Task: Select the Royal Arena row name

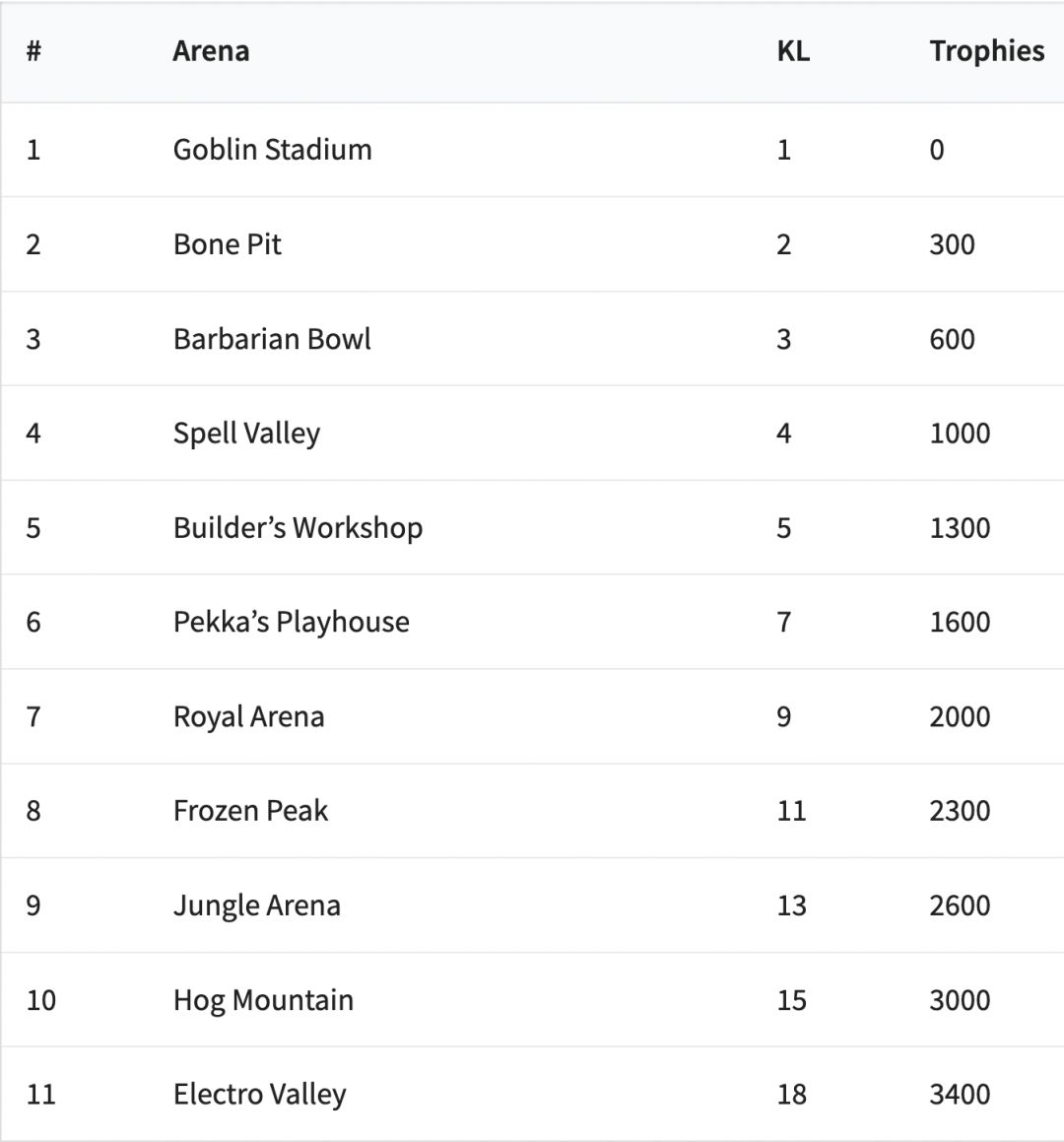Action: coord(248,716)
